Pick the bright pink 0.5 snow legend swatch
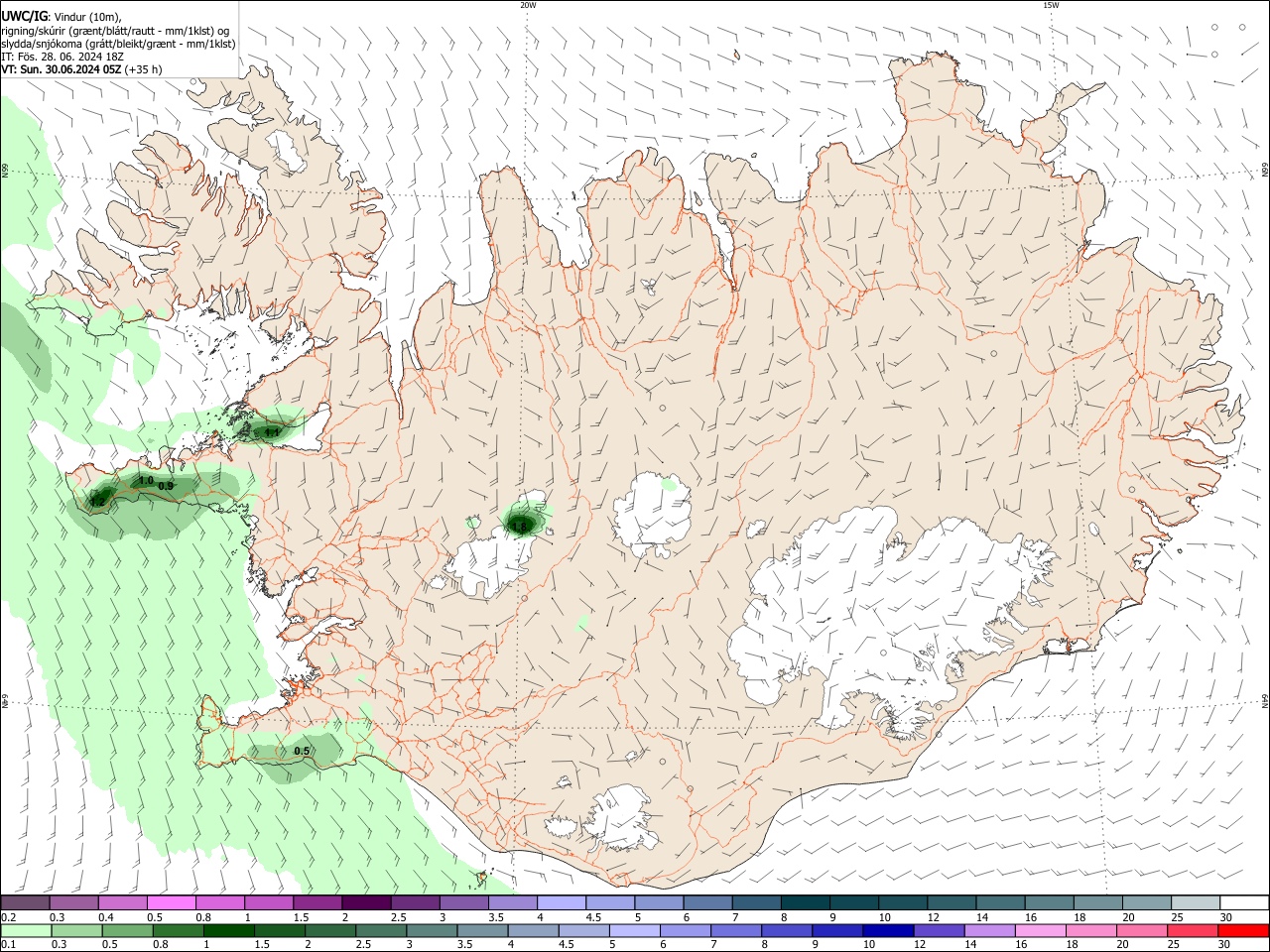The height and width of the screenshot is (952, 1270). 171,902
